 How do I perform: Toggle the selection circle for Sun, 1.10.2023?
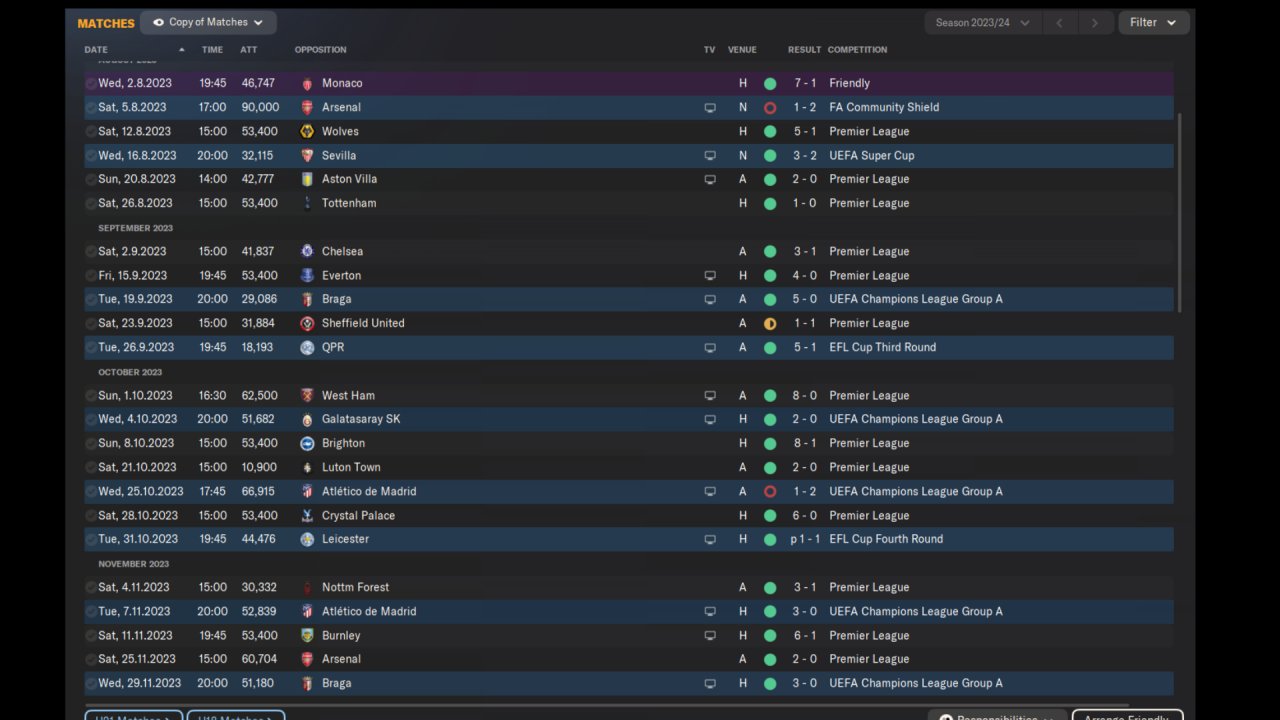[x=91, y=395]
